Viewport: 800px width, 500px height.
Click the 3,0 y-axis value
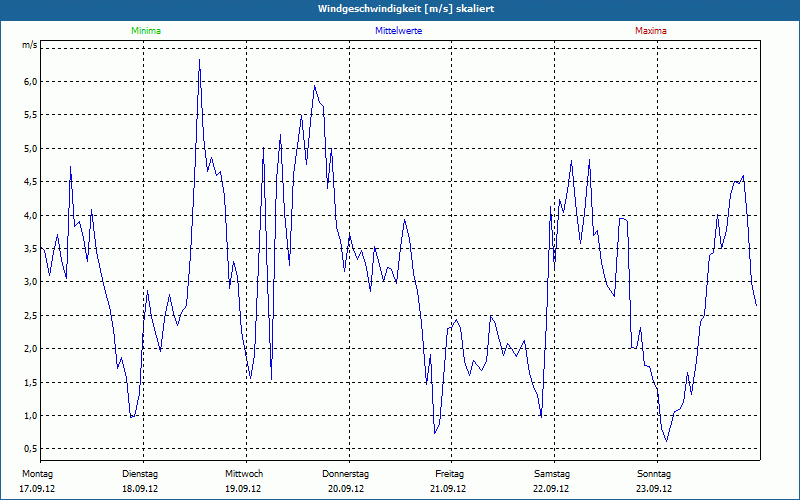30,282
